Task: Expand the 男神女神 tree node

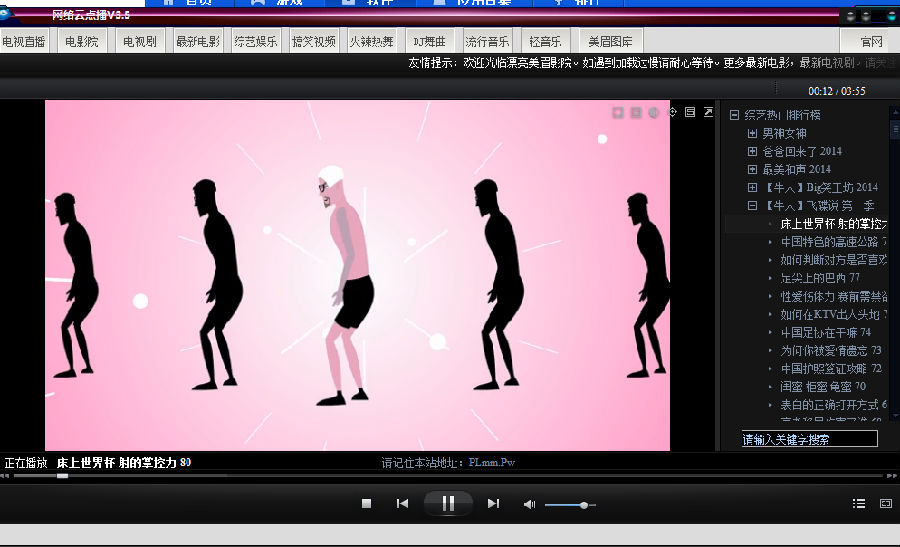Action: click(752, 133)
